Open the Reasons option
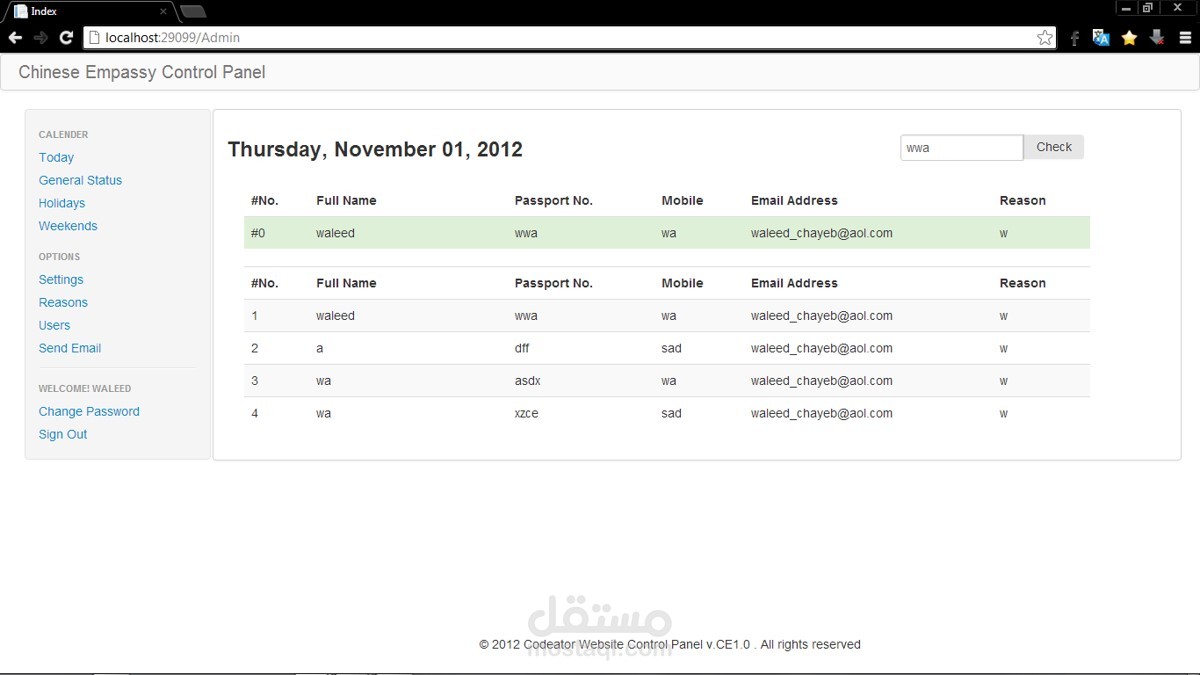 pyautogui.click(x=63, y=302)
